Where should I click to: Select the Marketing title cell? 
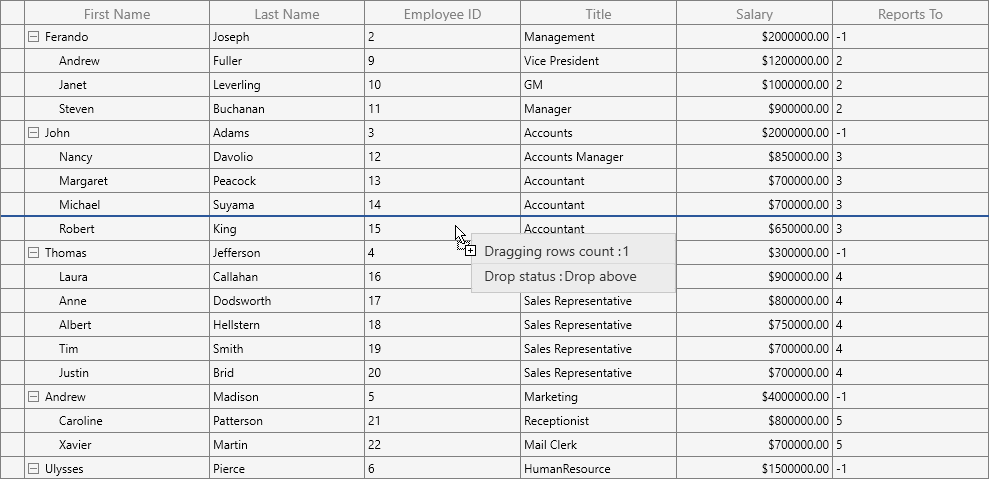coord(599,397)
